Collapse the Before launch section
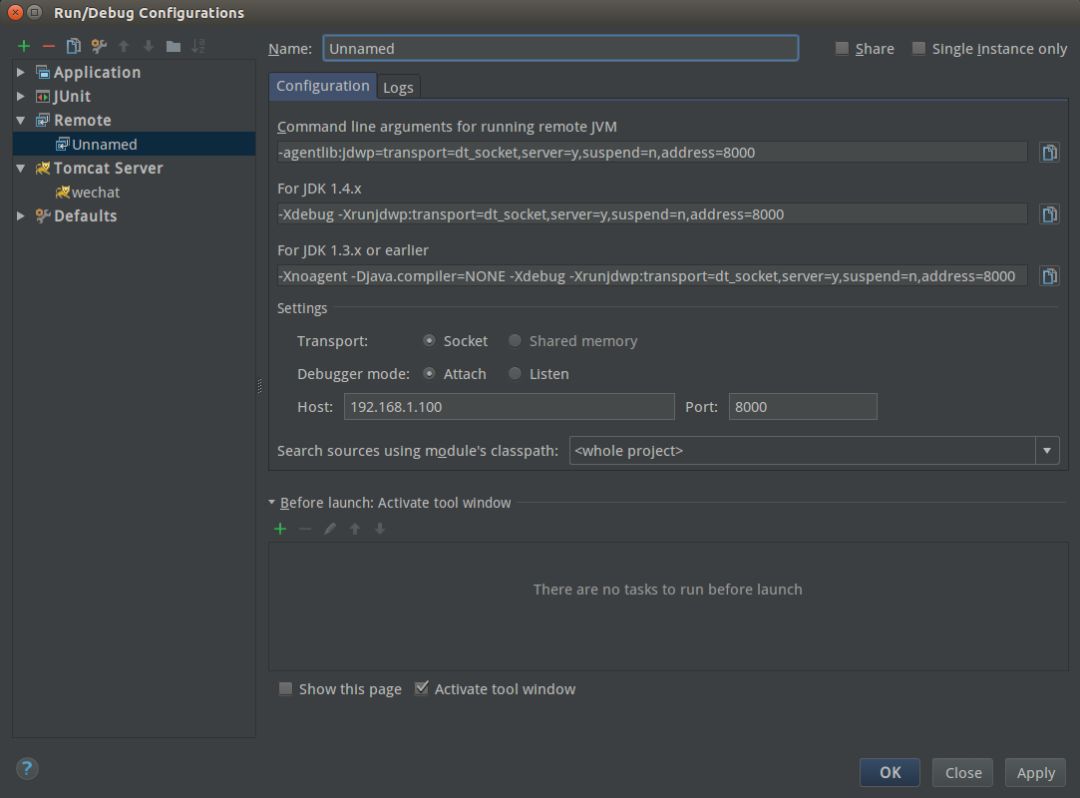The image size is (1080, 798). pyautogui.click(x=271, y=503)
